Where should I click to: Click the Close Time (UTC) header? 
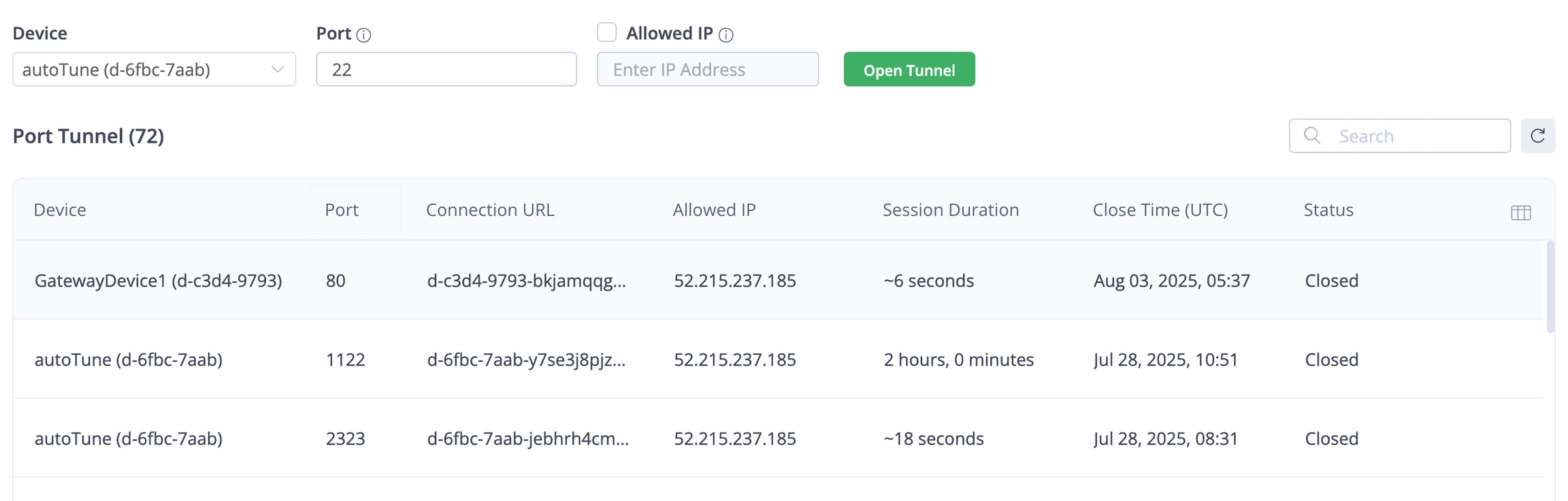[1160, 210]
